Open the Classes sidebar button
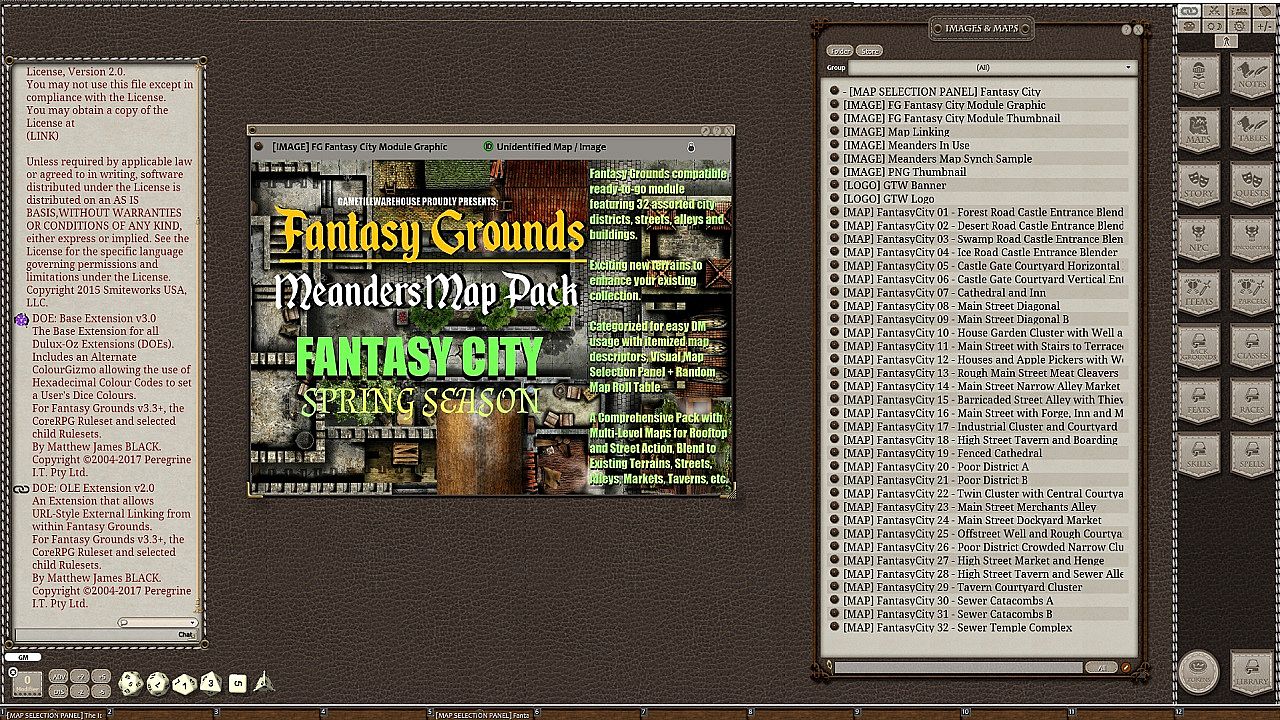The image size is (1280, 720). click(x=1250, y=347)
